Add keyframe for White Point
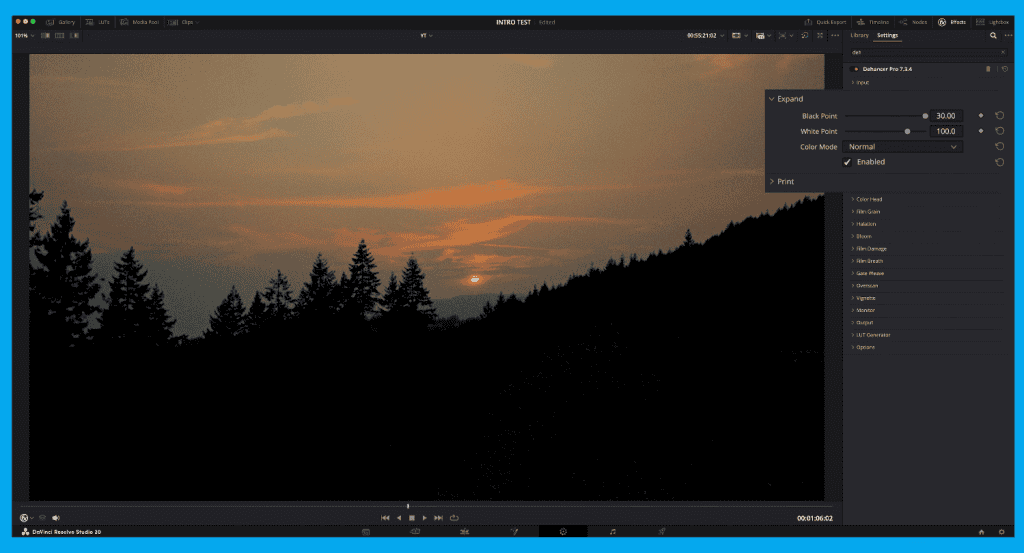 [x=981, y=131]
